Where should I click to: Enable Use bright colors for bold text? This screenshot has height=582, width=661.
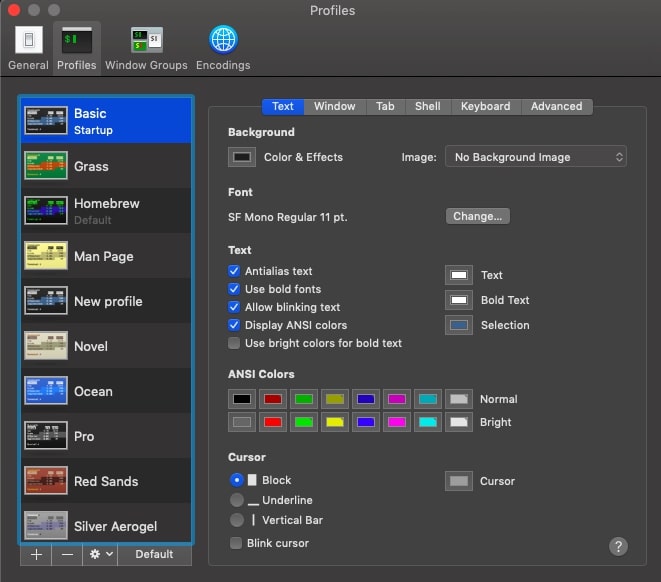coord(234,343)
